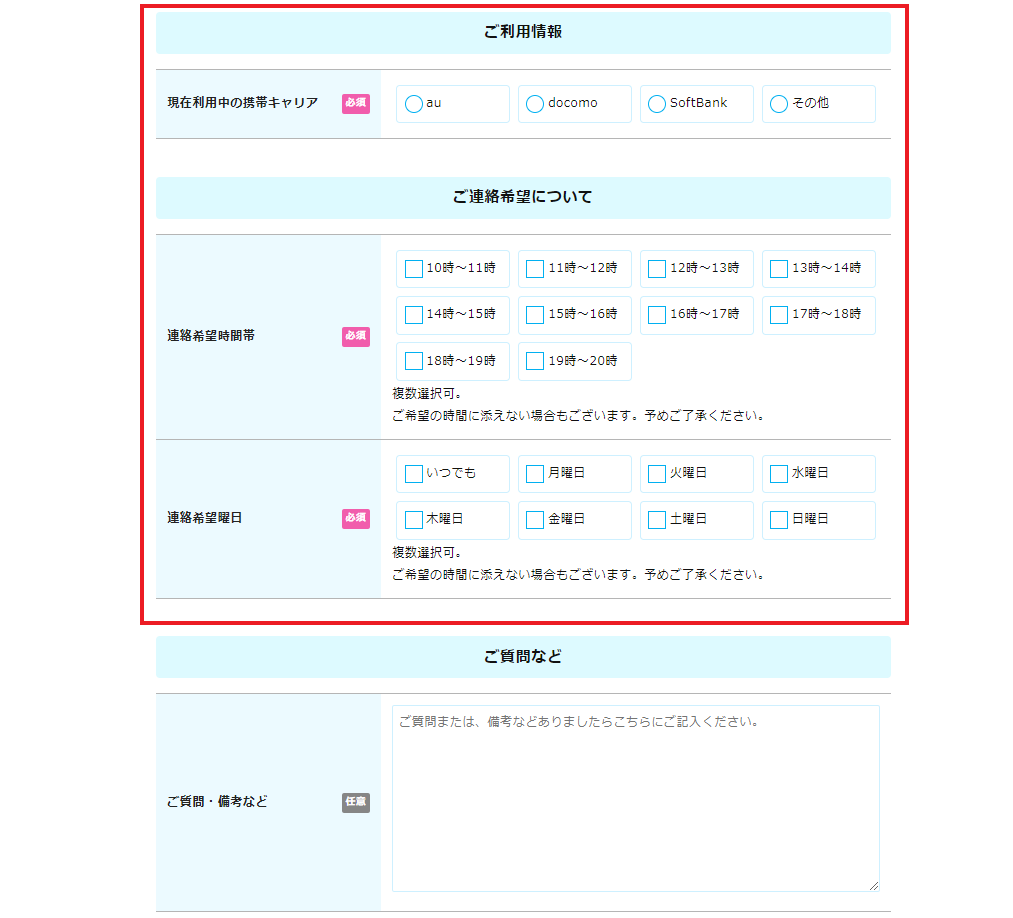Select the au carrier radio button

(414, 104)
